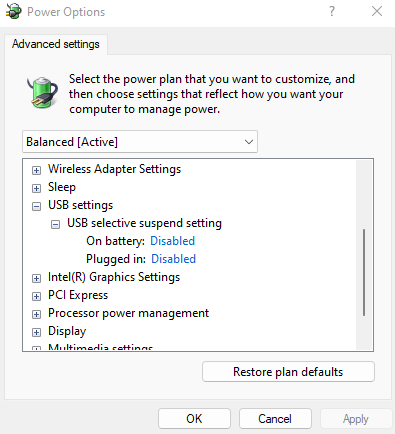Expand Processor power management node
Image resolution: width=395 pixels, height=434 pixels.
36,314
